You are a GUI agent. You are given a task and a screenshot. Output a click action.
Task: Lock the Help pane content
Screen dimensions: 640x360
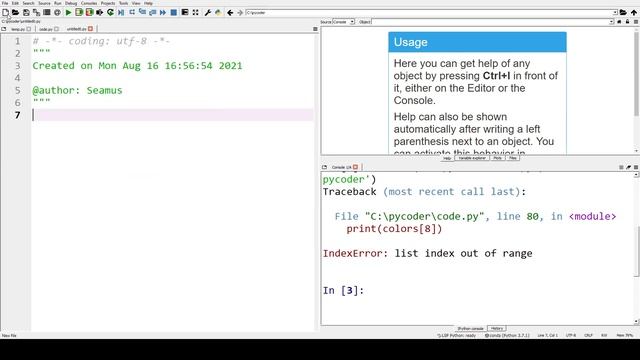point(627,22)
